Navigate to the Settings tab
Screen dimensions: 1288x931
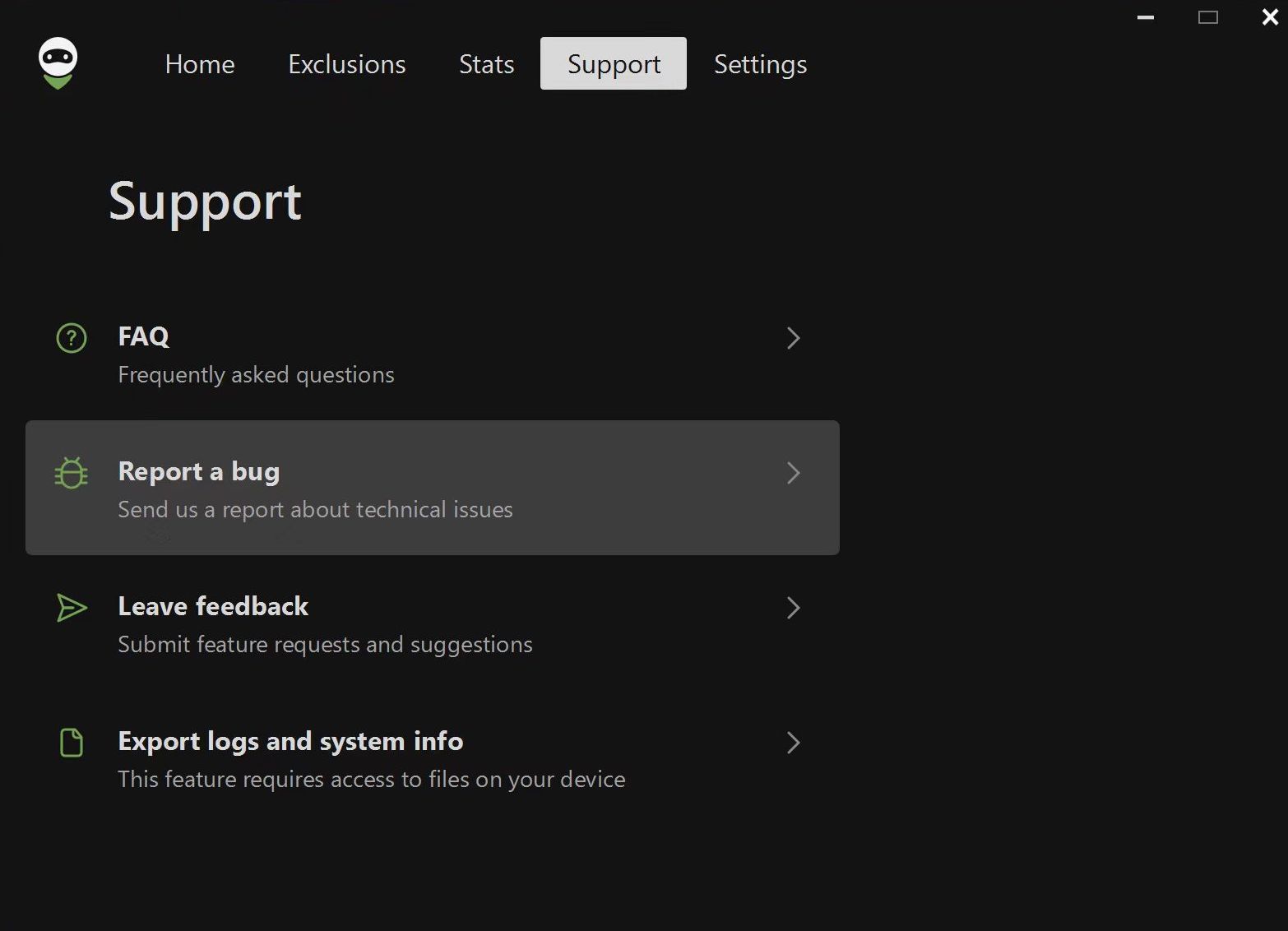(760, 64)
